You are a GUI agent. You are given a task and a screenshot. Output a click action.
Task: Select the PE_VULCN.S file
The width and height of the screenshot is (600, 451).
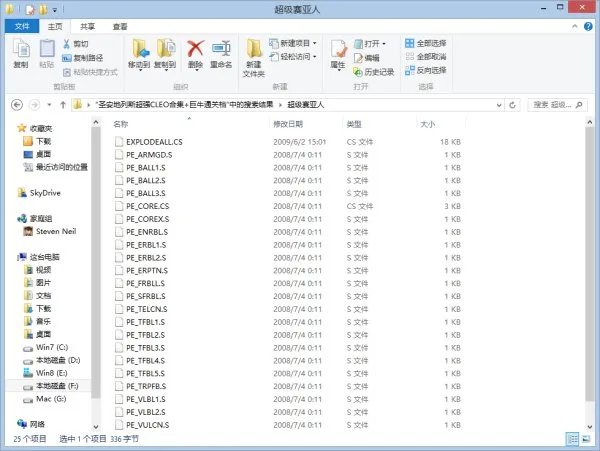point(147,425)
